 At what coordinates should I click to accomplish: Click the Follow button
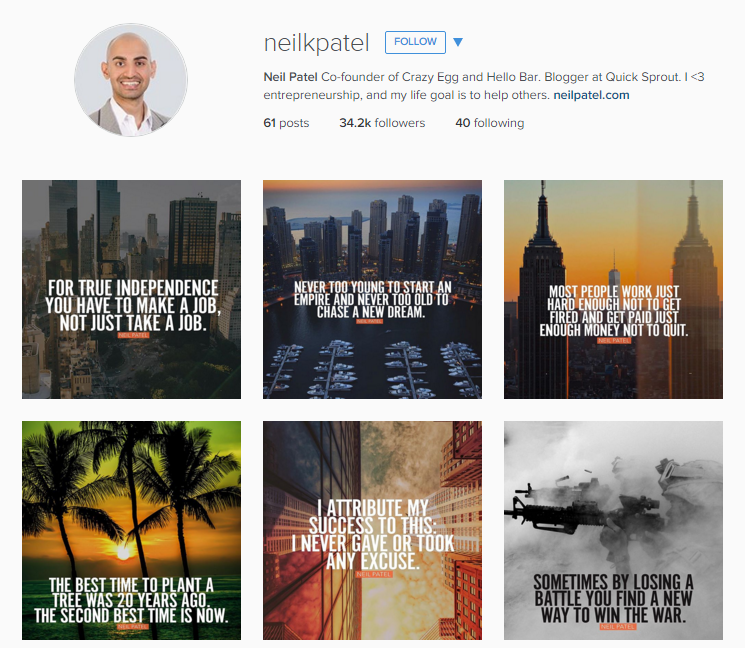[x=415, y=42]
